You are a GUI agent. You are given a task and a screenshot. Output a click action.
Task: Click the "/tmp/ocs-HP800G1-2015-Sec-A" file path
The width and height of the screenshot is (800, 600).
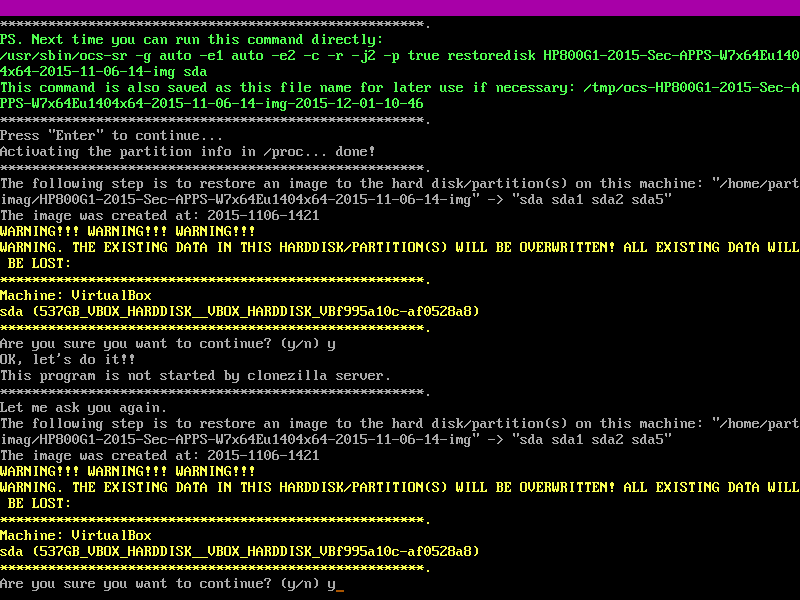[x=691, y=88]
